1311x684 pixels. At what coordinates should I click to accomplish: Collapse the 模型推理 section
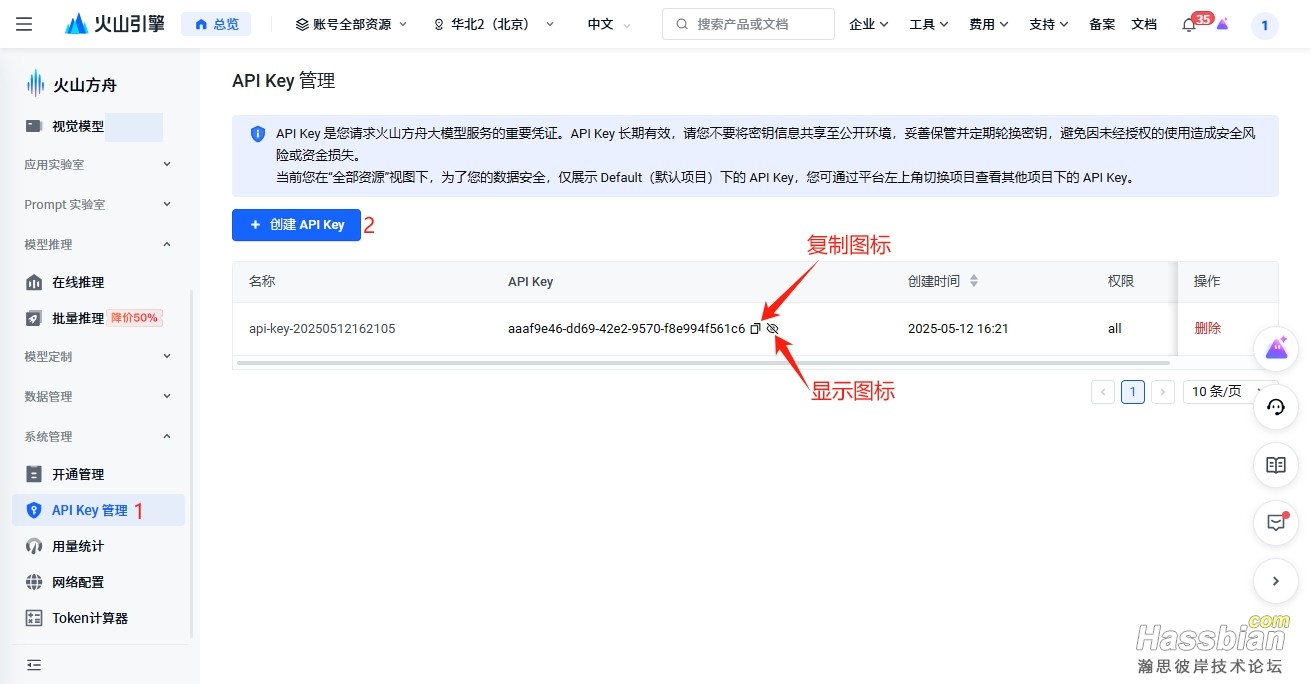coord(98,244)
